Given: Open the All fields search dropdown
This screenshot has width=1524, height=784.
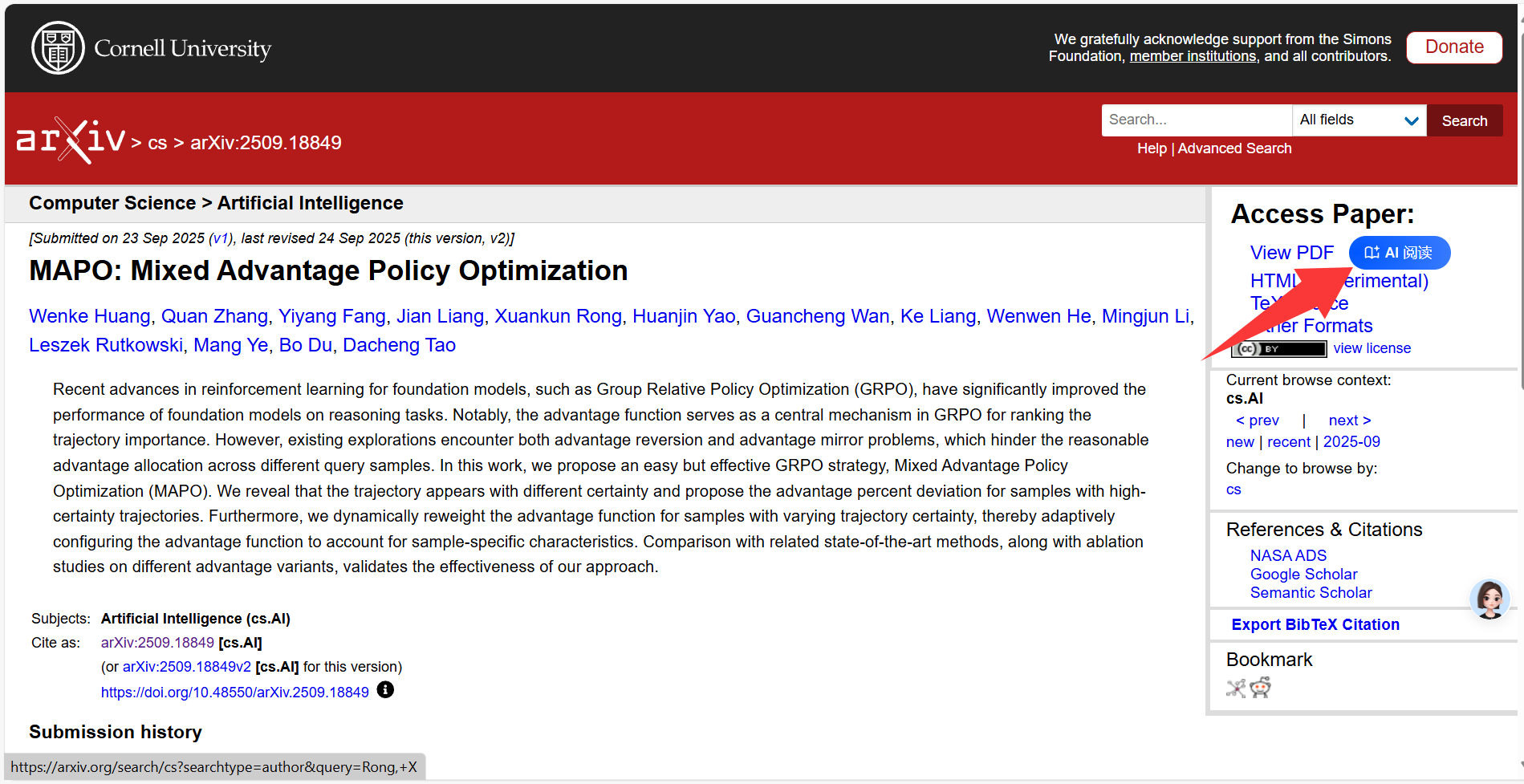Looking at the screenshot, I should [1359, 120].
